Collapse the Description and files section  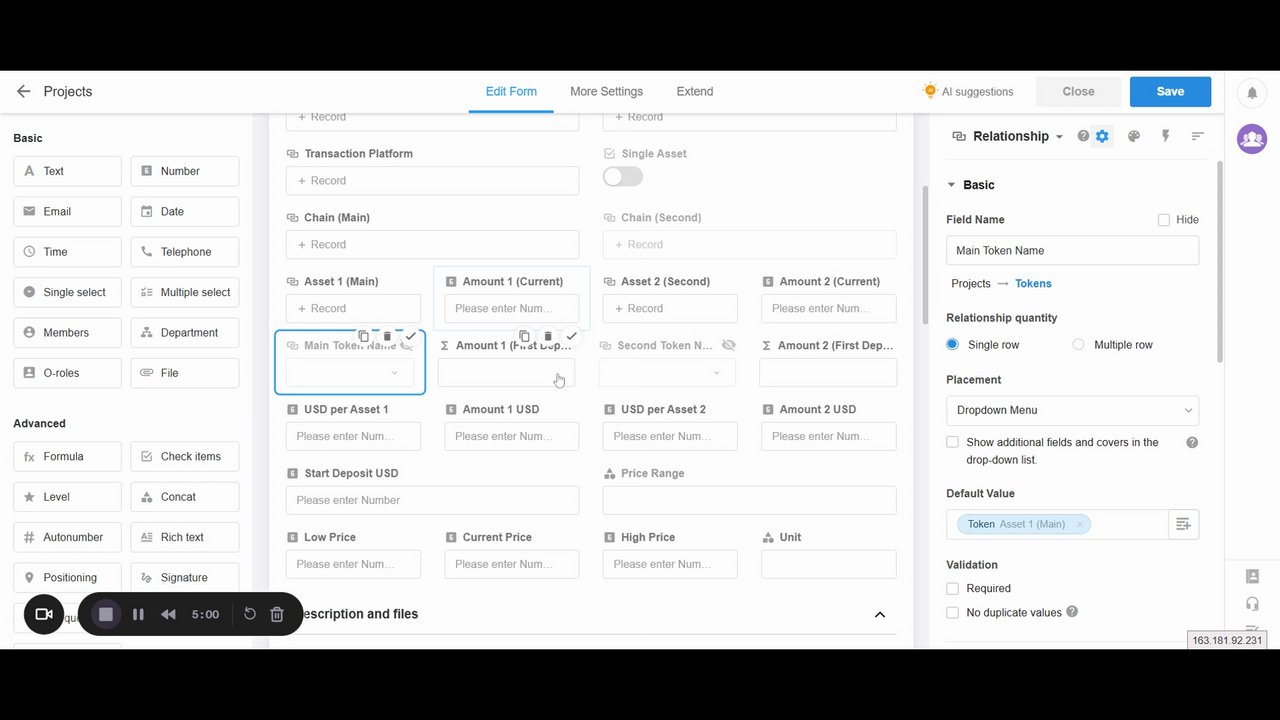[880, 614]
